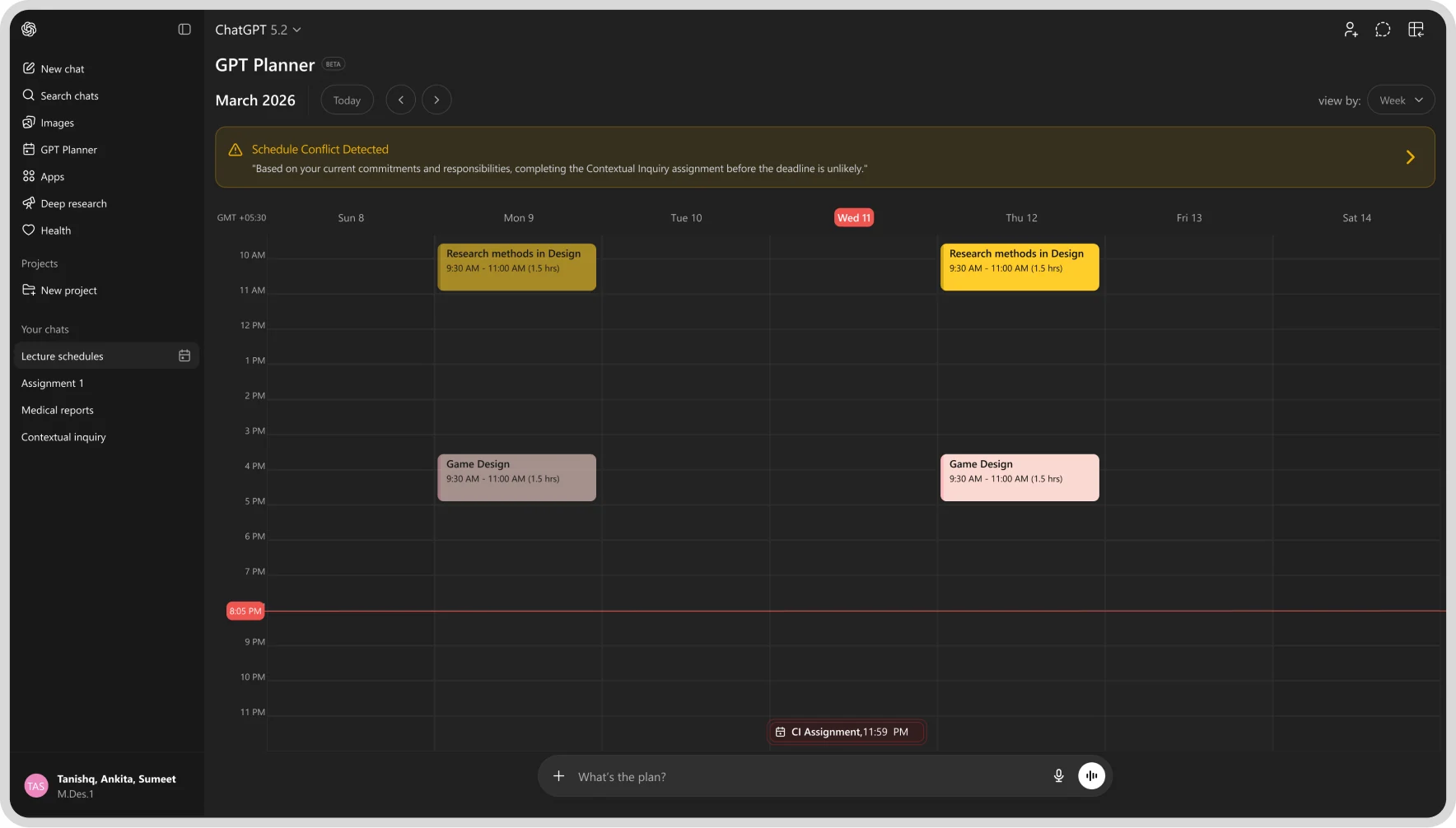Click the plus icon in the prompt box
The width and height of the screenshot is (1456, 828).
coord(558,776)
